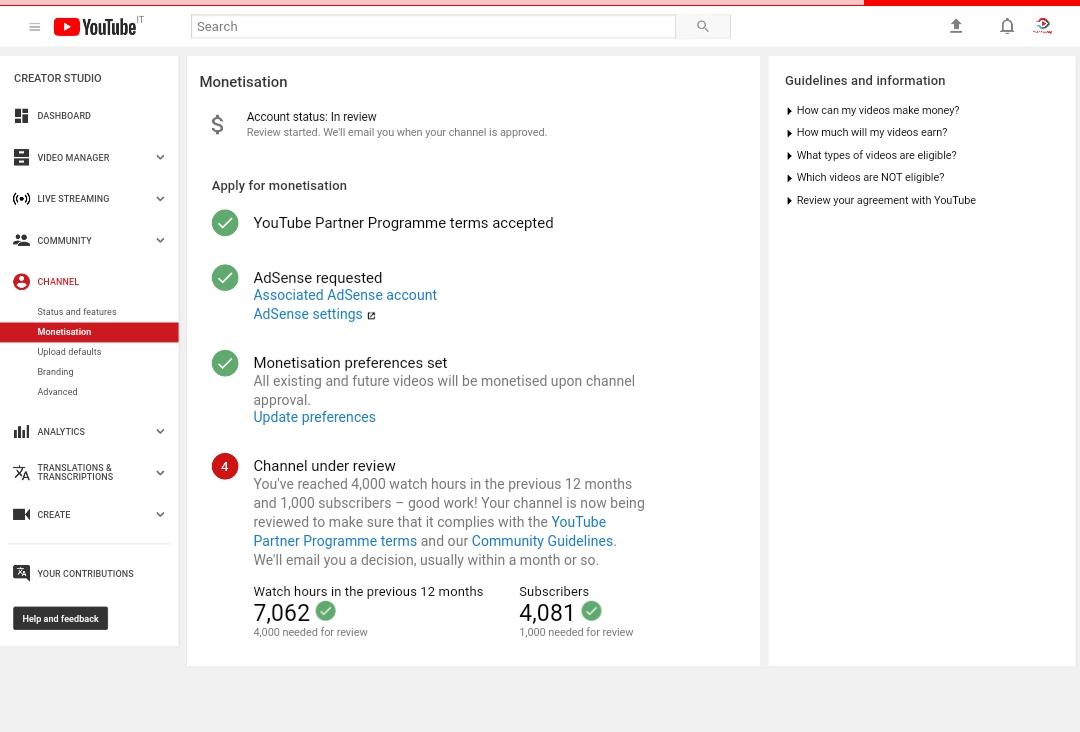Click the Dashboard grid icon
The image size is (1080, 732).
(x=21, y=116)
